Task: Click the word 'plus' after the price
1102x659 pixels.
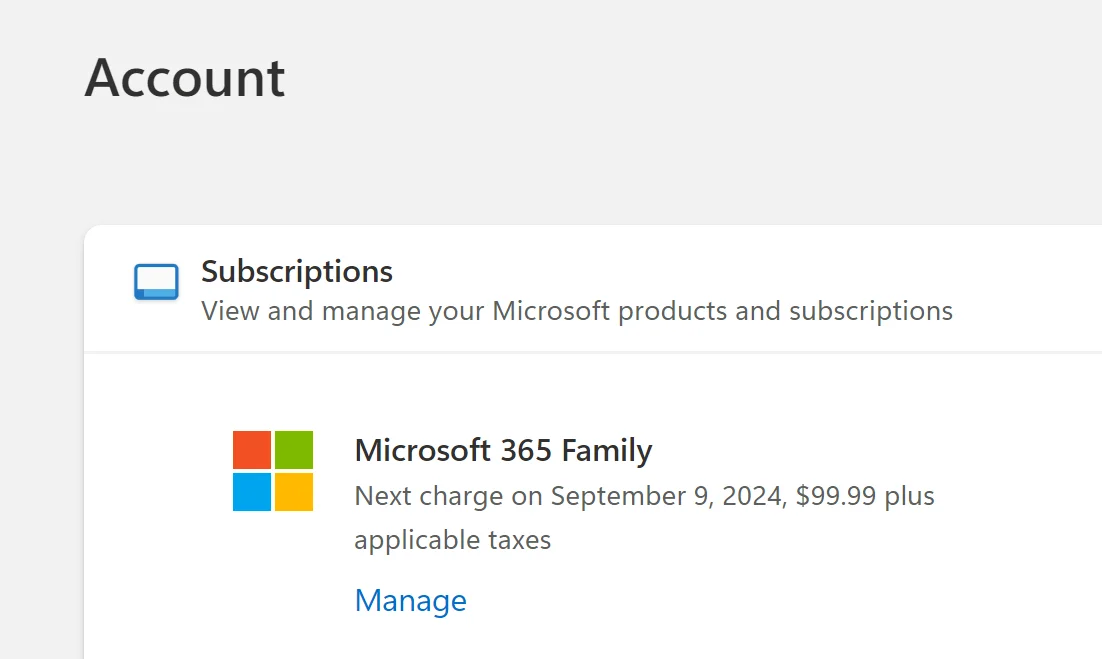Action: [909, 496]
